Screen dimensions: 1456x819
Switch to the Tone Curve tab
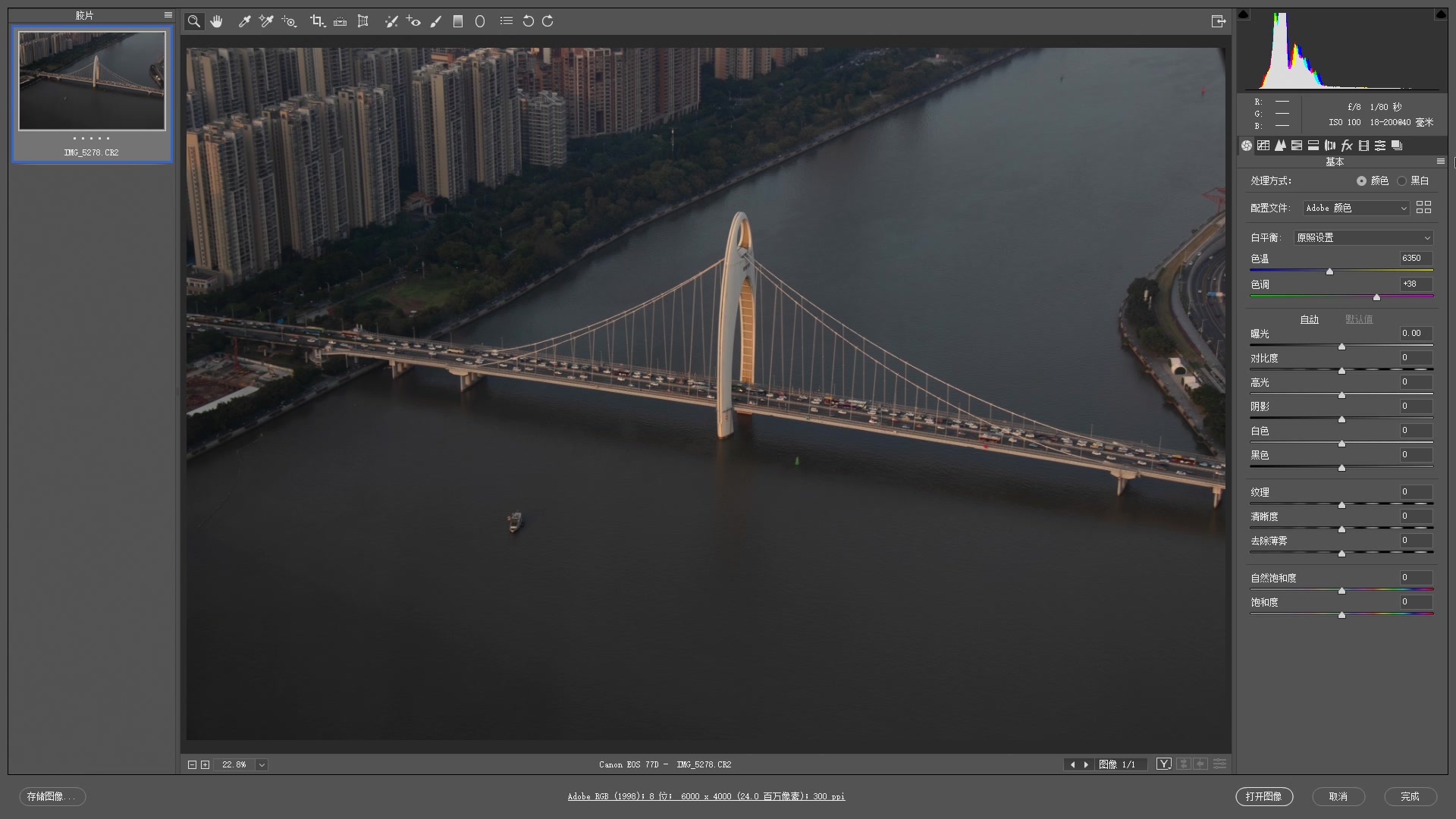(1263, 146)
